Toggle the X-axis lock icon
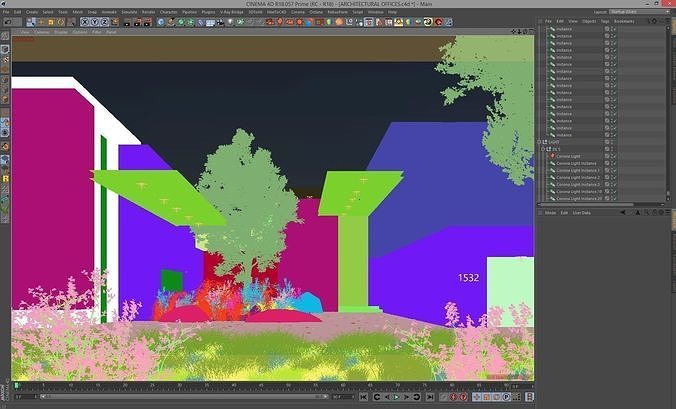The image size is (676, 409). tap(85, 22)
